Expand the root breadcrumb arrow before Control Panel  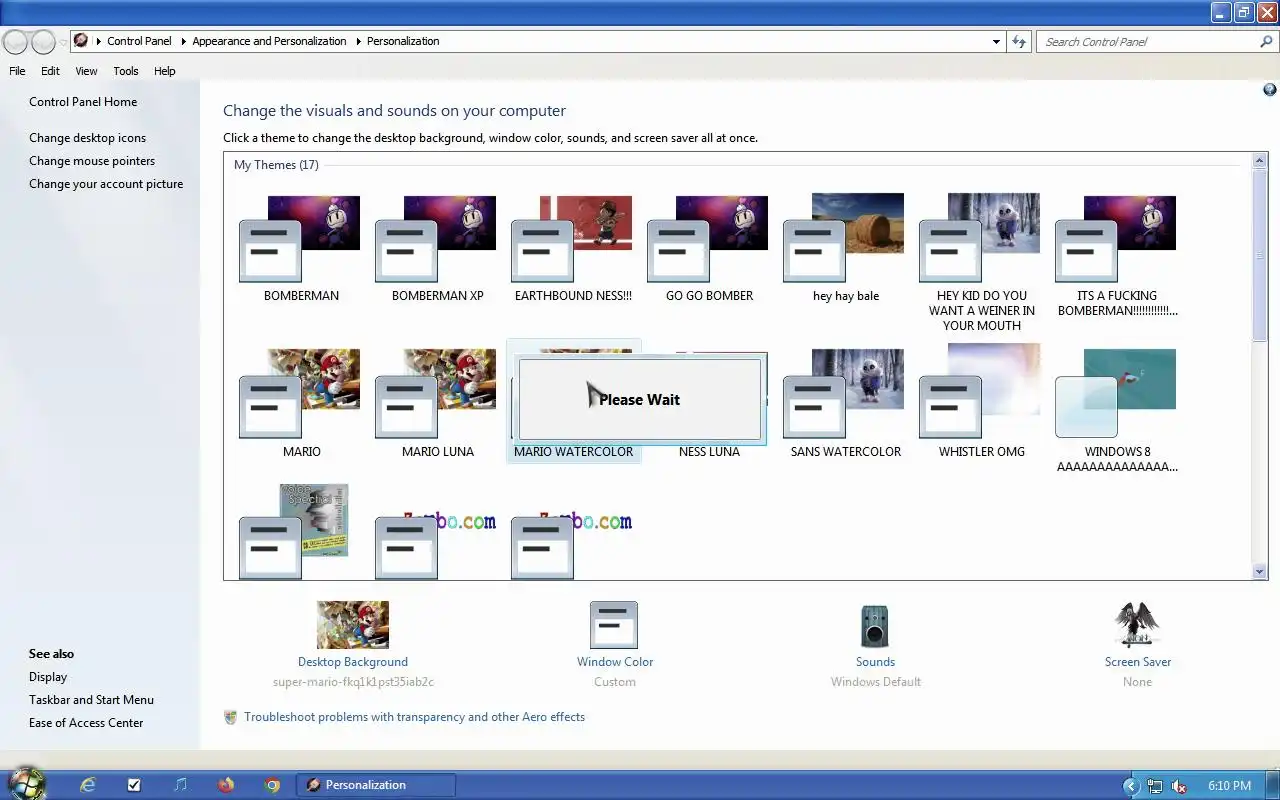(98, 41)
